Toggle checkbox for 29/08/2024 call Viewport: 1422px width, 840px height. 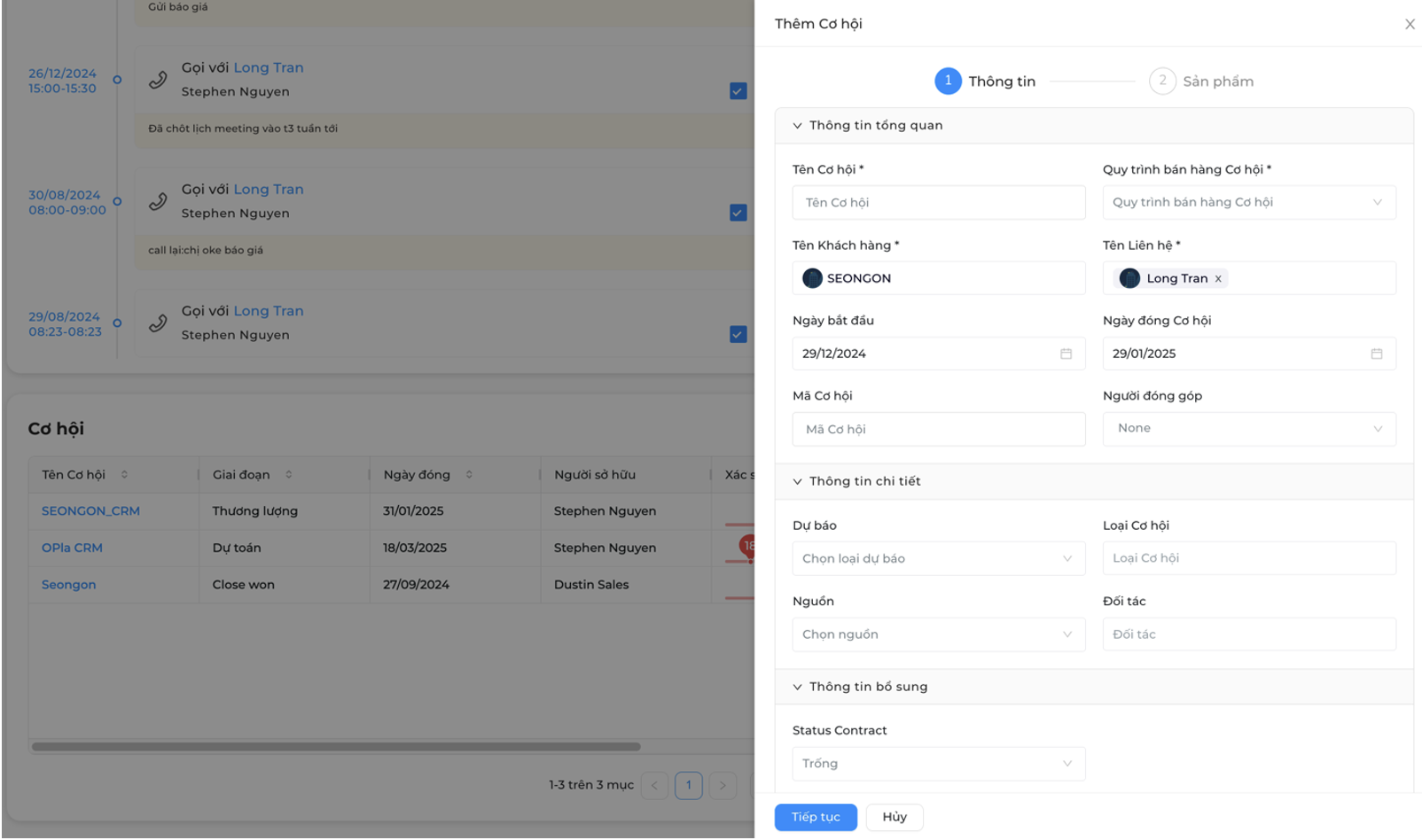(x=738, y=334)
